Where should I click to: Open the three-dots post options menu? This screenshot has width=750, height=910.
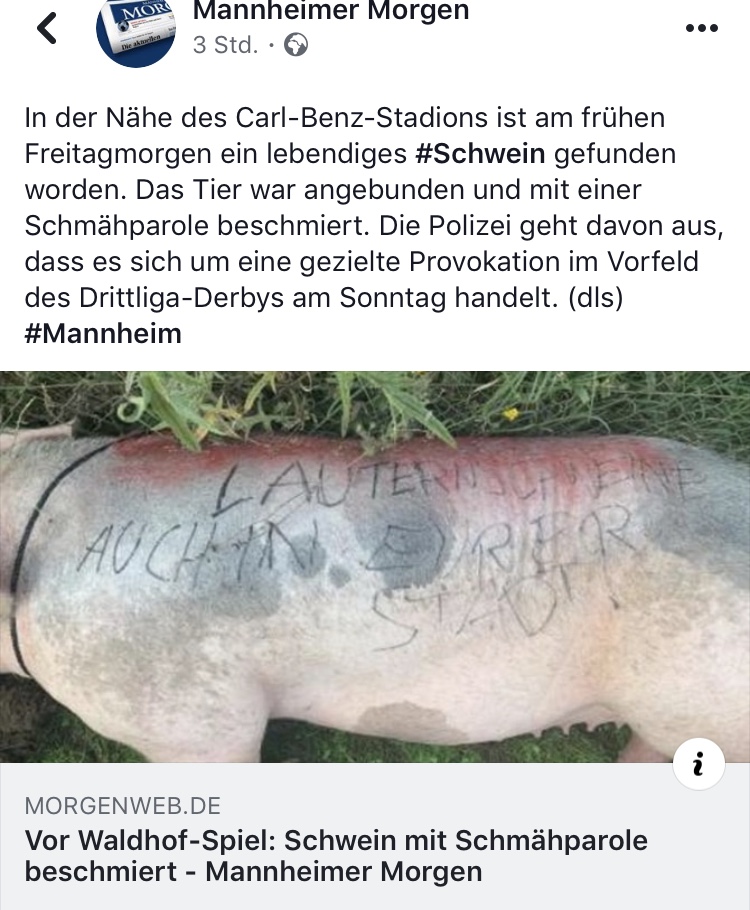(702, 28)
